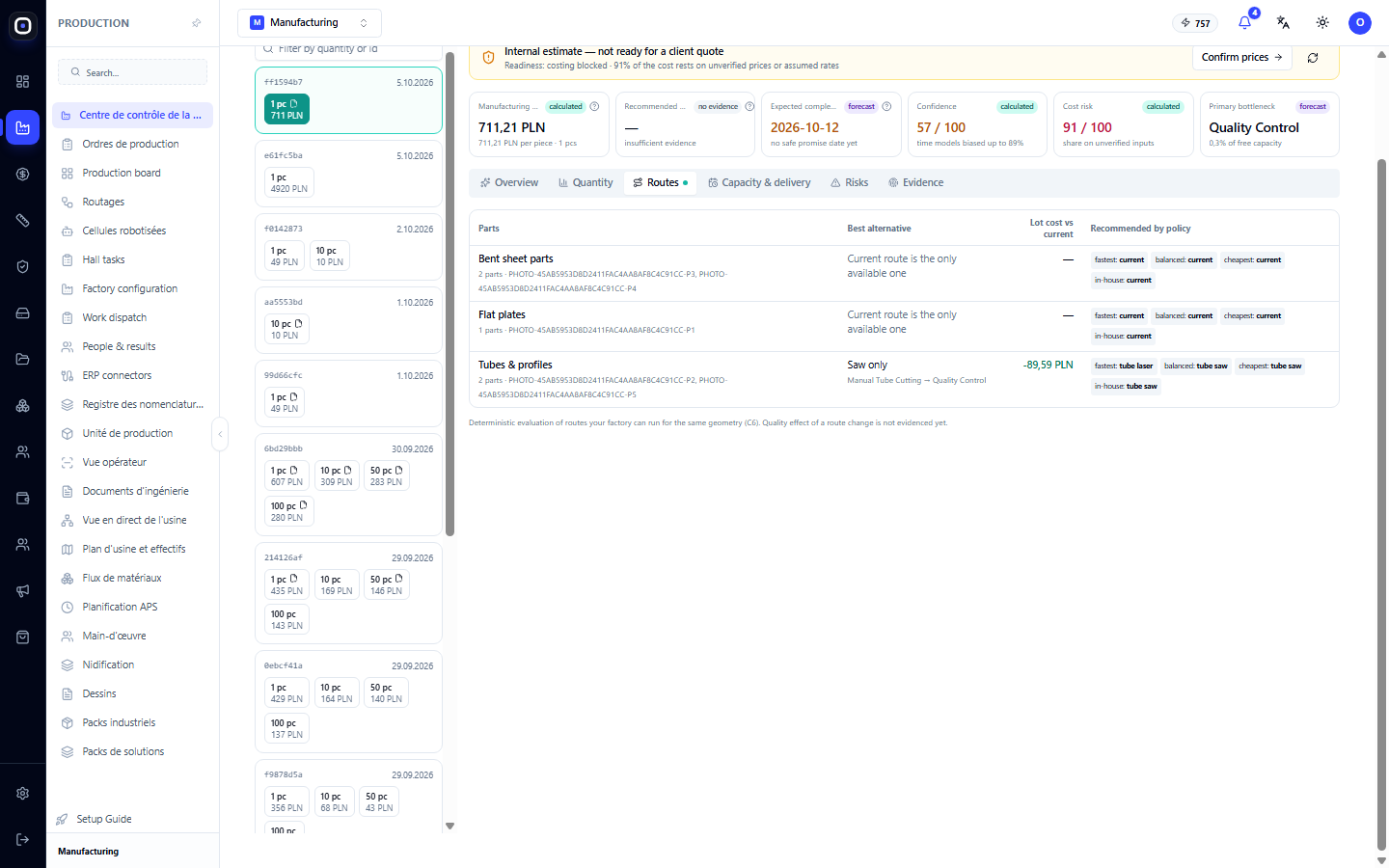Click the logout icon in the left rail
This screenshot has height=868, width=1389.
(23, 839)
